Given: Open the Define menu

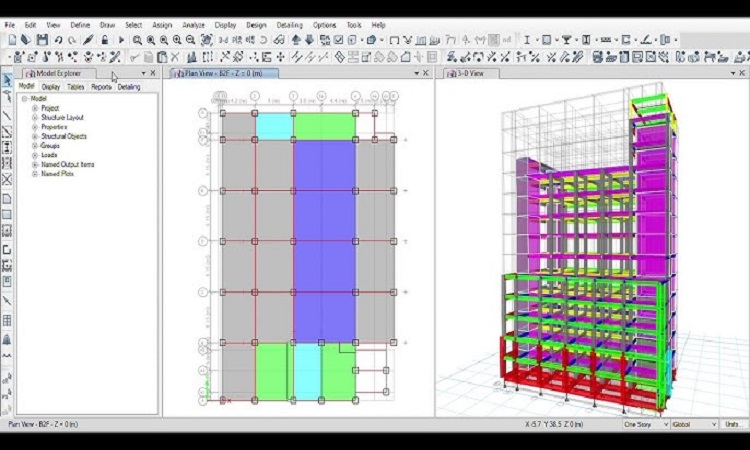Looking at the screenshot, I should tap(80, 24).
